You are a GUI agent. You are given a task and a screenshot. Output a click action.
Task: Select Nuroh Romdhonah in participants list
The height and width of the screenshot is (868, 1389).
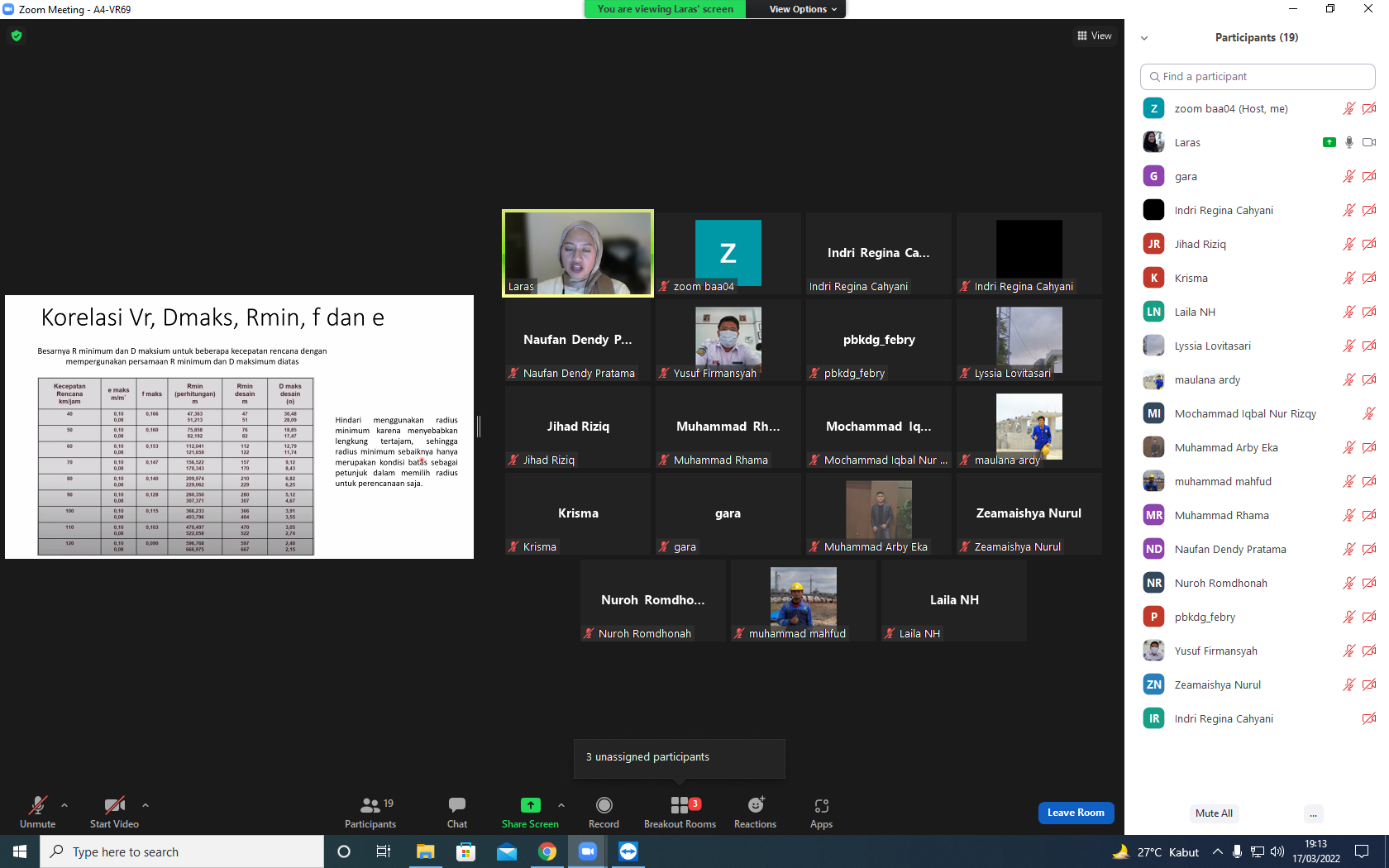coord(1258,583)
